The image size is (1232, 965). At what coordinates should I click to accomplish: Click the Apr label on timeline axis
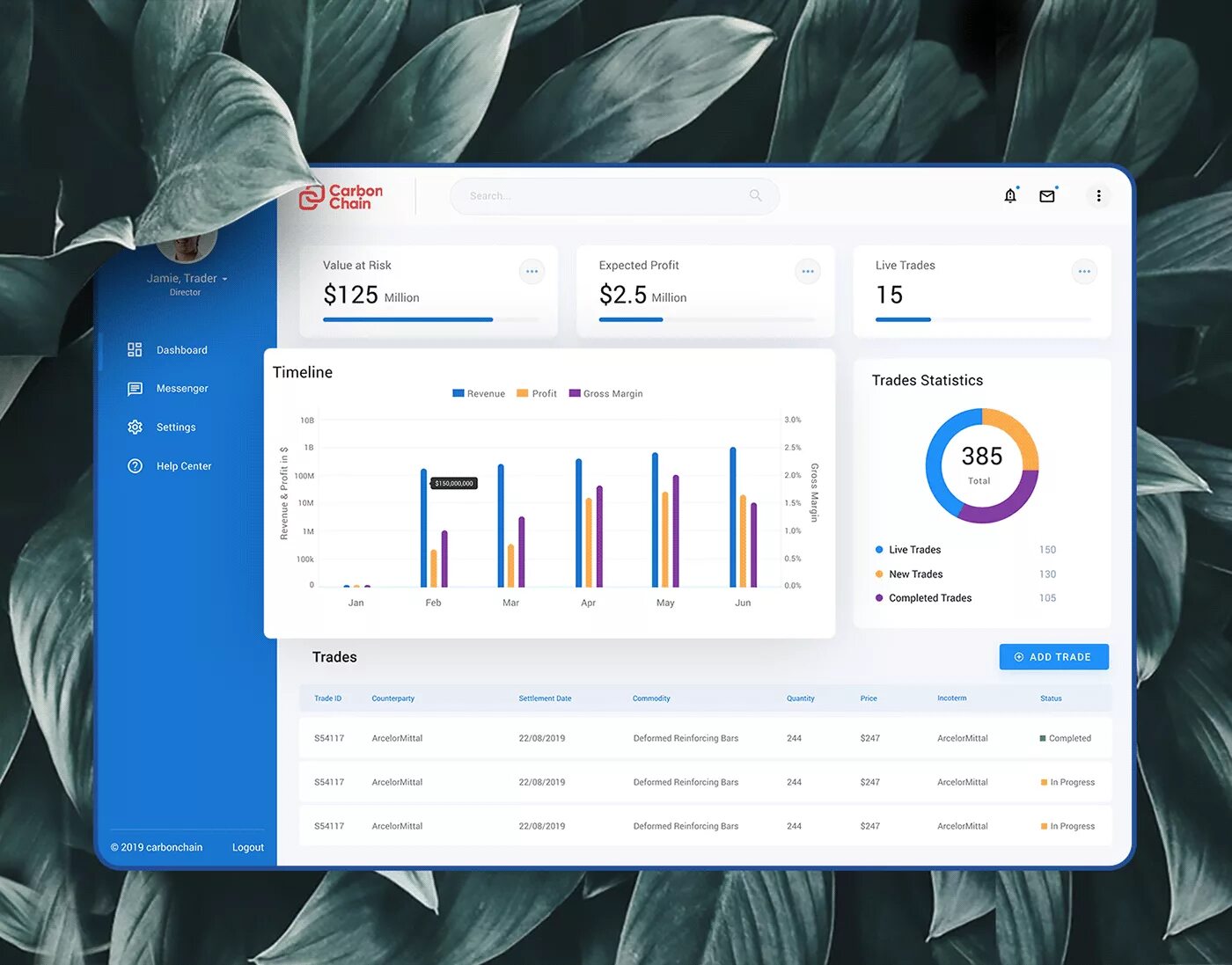pos(588,603)
